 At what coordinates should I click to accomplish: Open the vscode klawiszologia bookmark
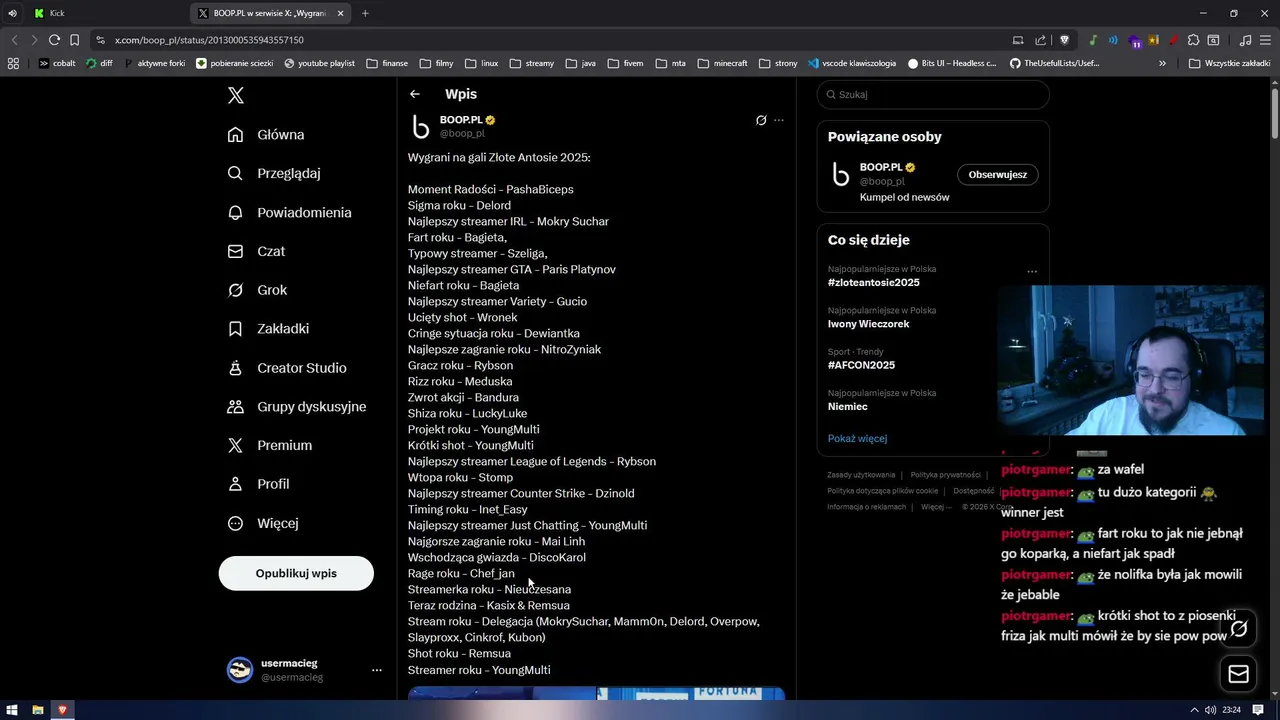852,63
